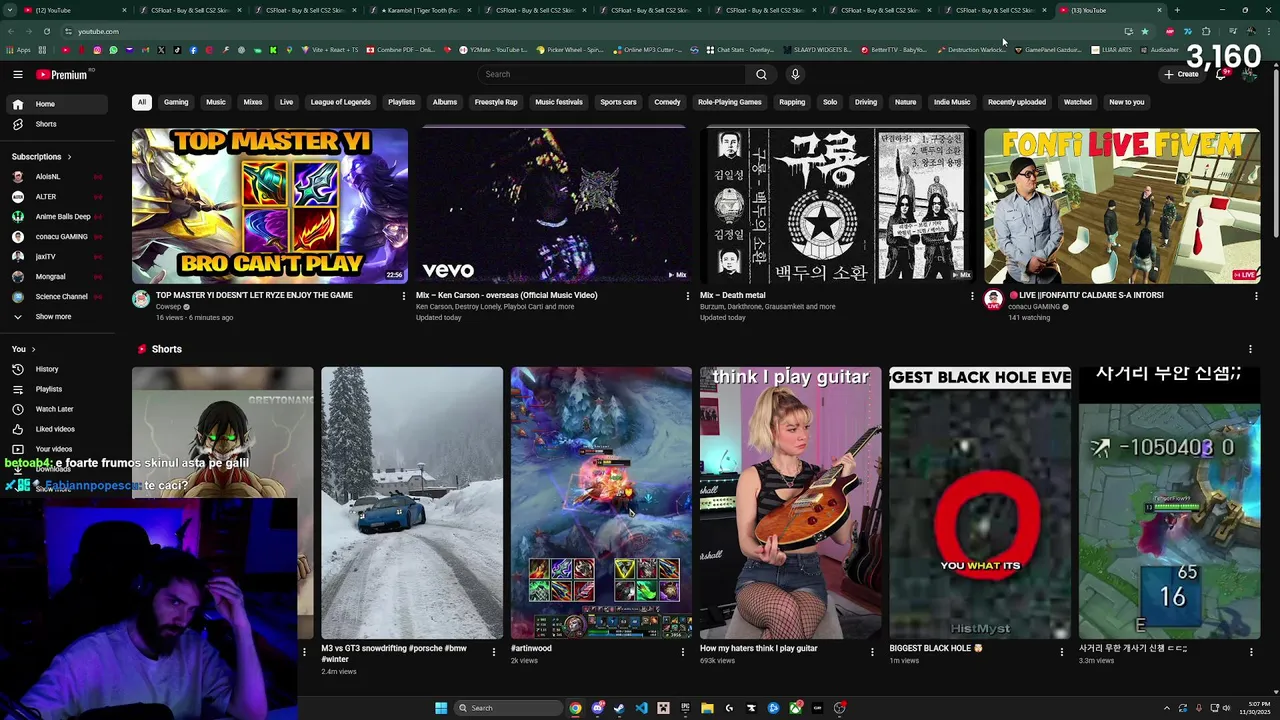Open Porsche snowdrifting short
This screenshot has width=1280, height=720.
point(412,503)
